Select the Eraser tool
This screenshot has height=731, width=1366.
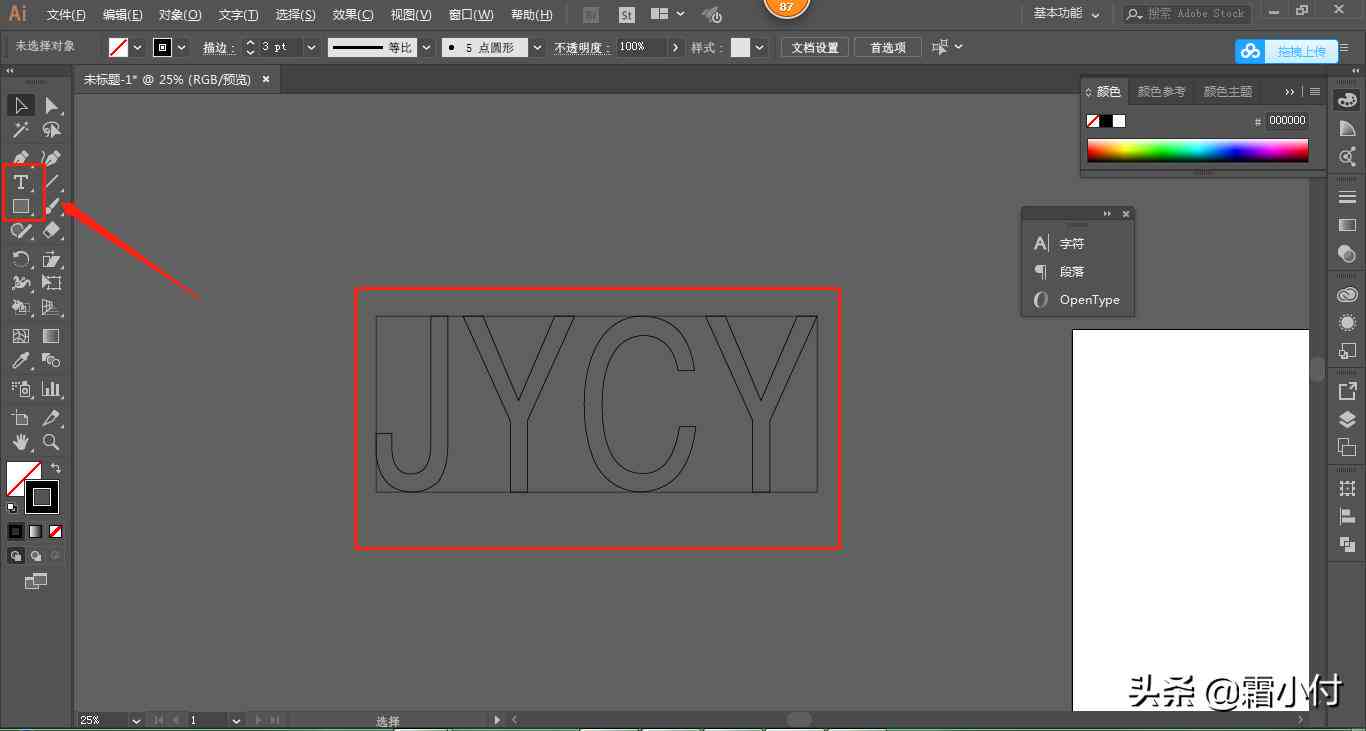coord(51,231)
